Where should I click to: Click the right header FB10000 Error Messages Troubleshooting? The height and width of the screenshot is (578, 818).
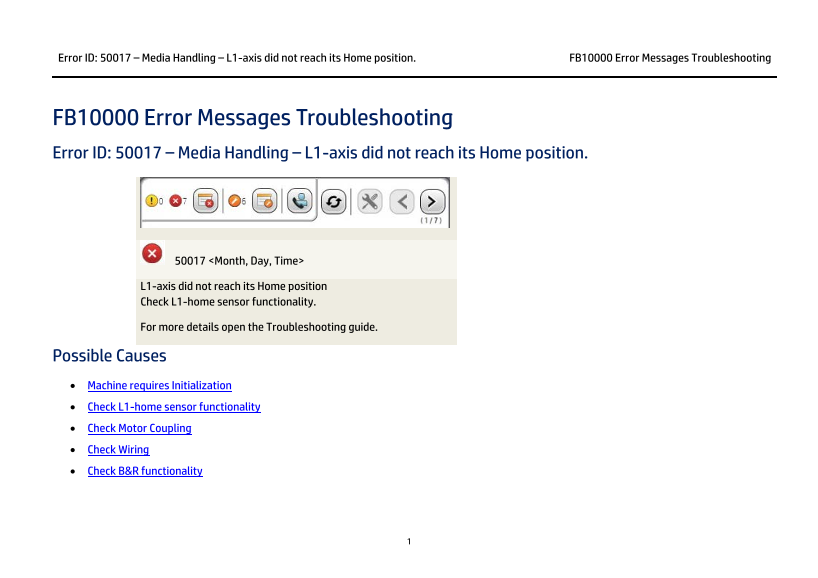tap(670, 58)
